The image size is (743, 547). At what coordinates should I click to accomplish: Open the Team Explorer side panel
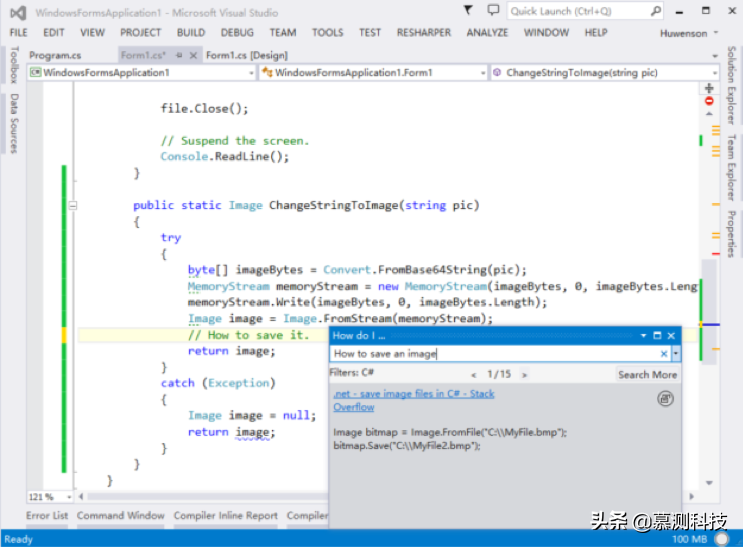[731, 168]
